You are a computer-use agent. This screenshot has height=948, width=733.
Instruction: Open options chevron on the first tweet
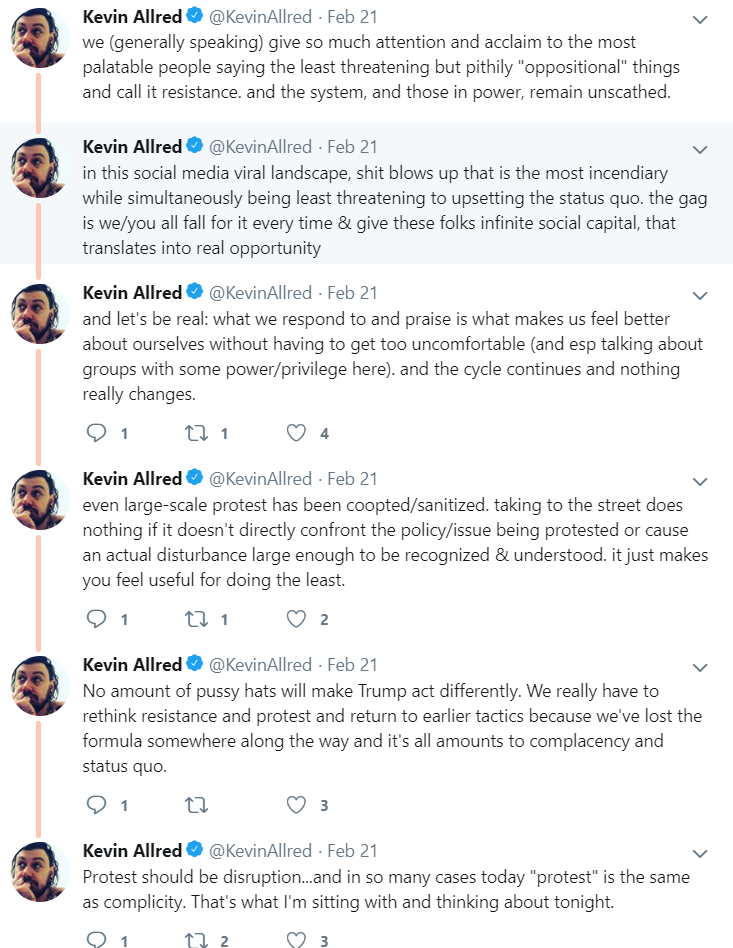(x=700, y=19)
